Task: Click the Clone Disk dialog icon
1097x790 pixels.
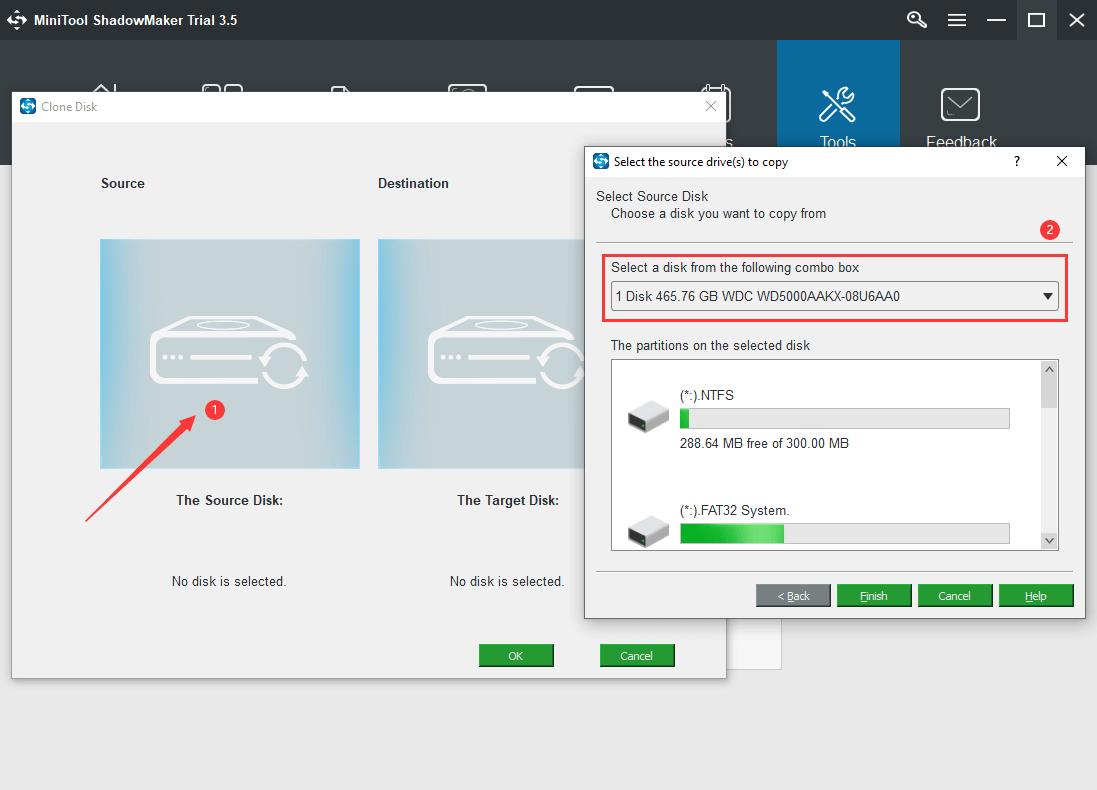Action: [x=28, y=106]
